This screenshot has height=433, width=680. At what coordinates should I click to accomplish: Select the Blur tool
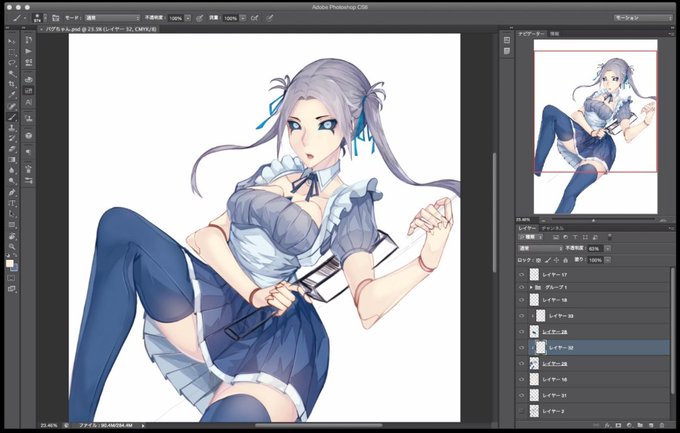pos(12,171)
